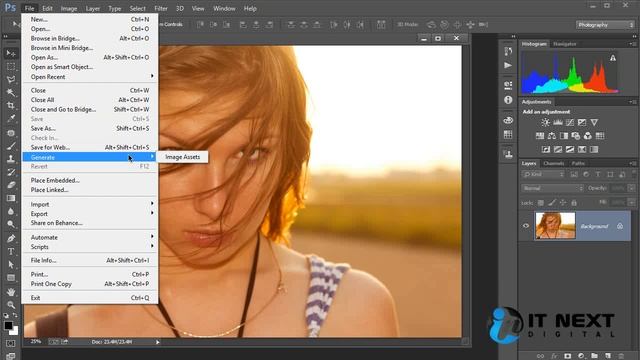This screenshot has height=360, width=640.
Task: Create a new layer from Layers footer
Action: [x=608, y=356]
